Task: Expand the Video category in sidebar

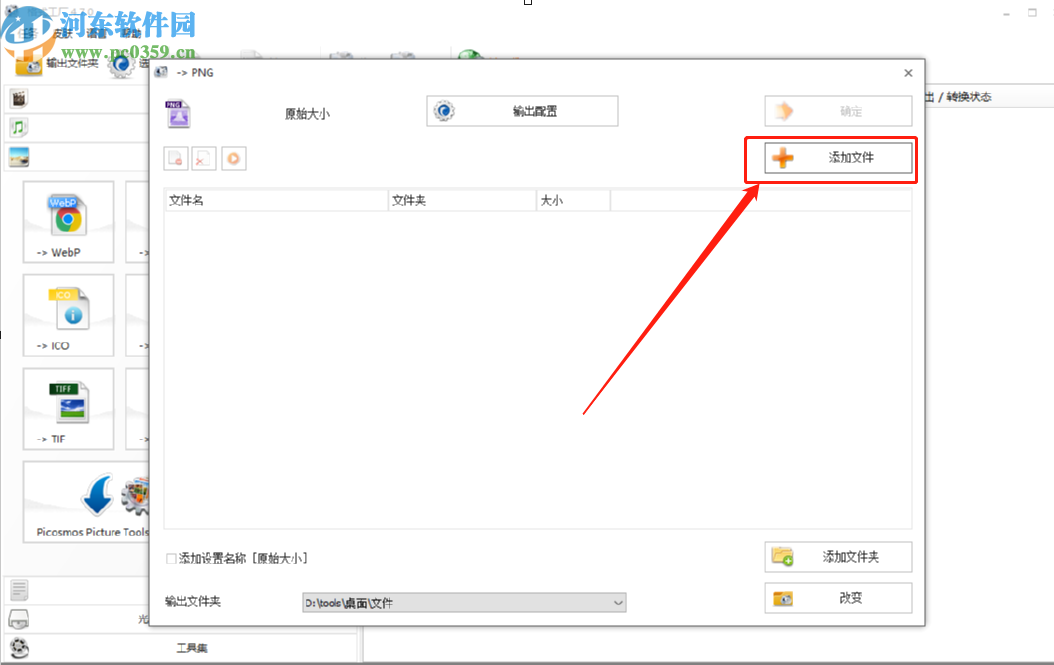Action: pyautogui.click(x=19, y=99)
